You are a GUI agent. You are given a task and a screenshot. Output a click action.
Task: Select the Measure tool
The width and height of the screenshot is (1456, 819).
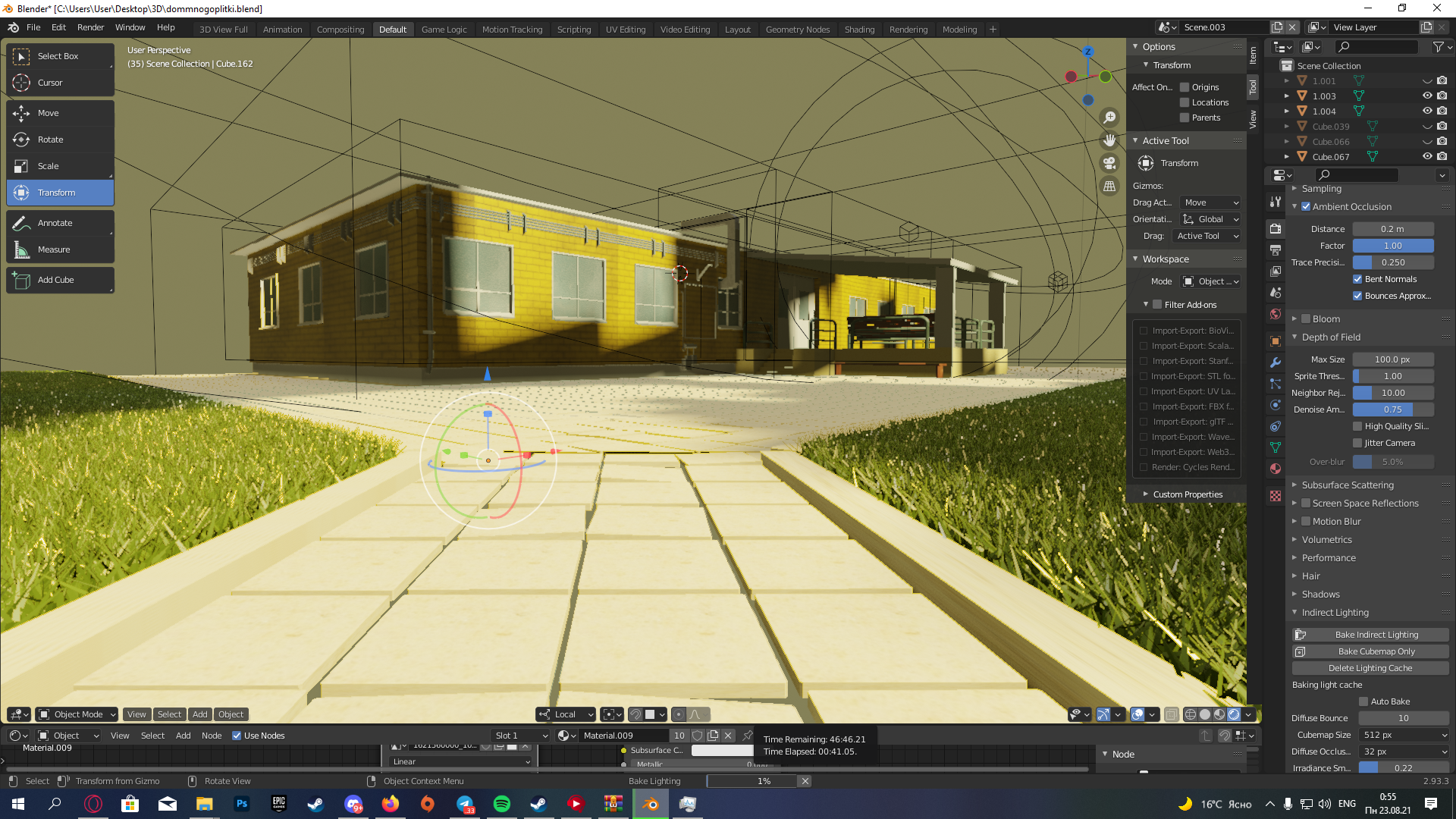point(53,249)
